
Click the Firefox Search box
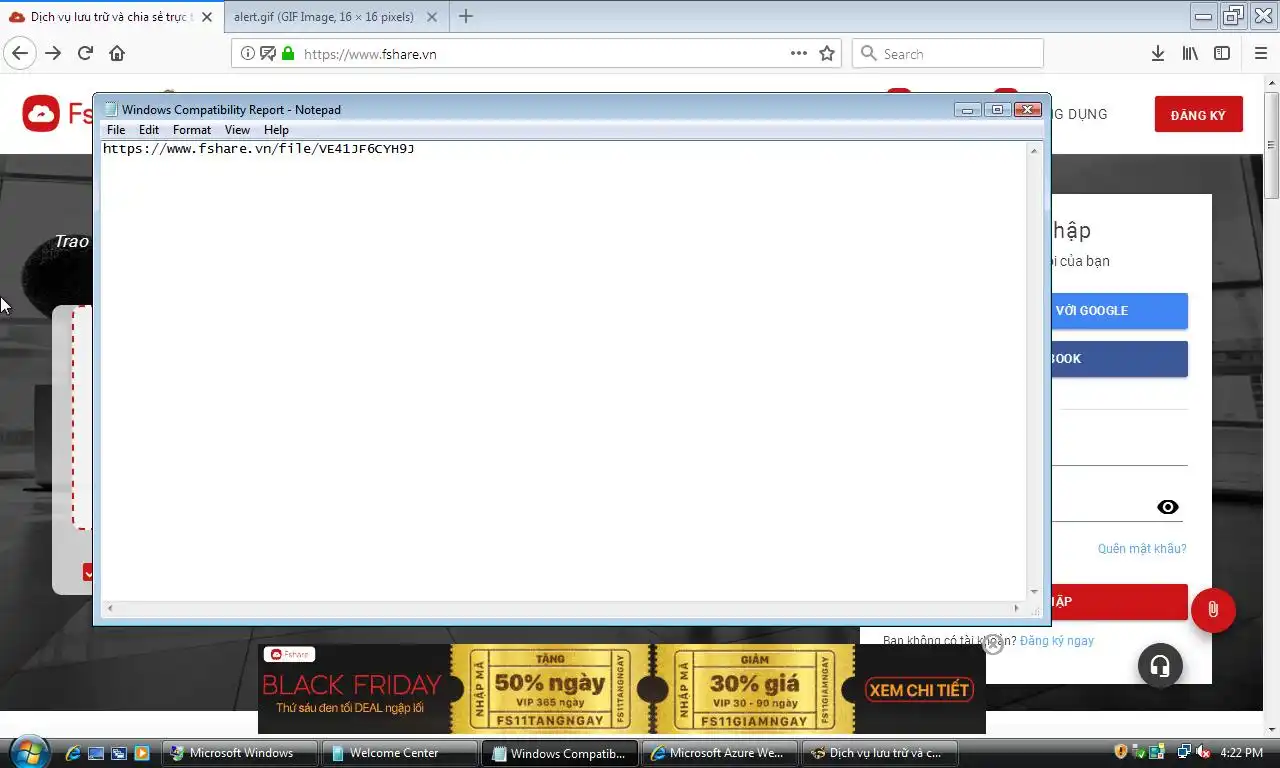pyautogui.click(x=948, y=54)
